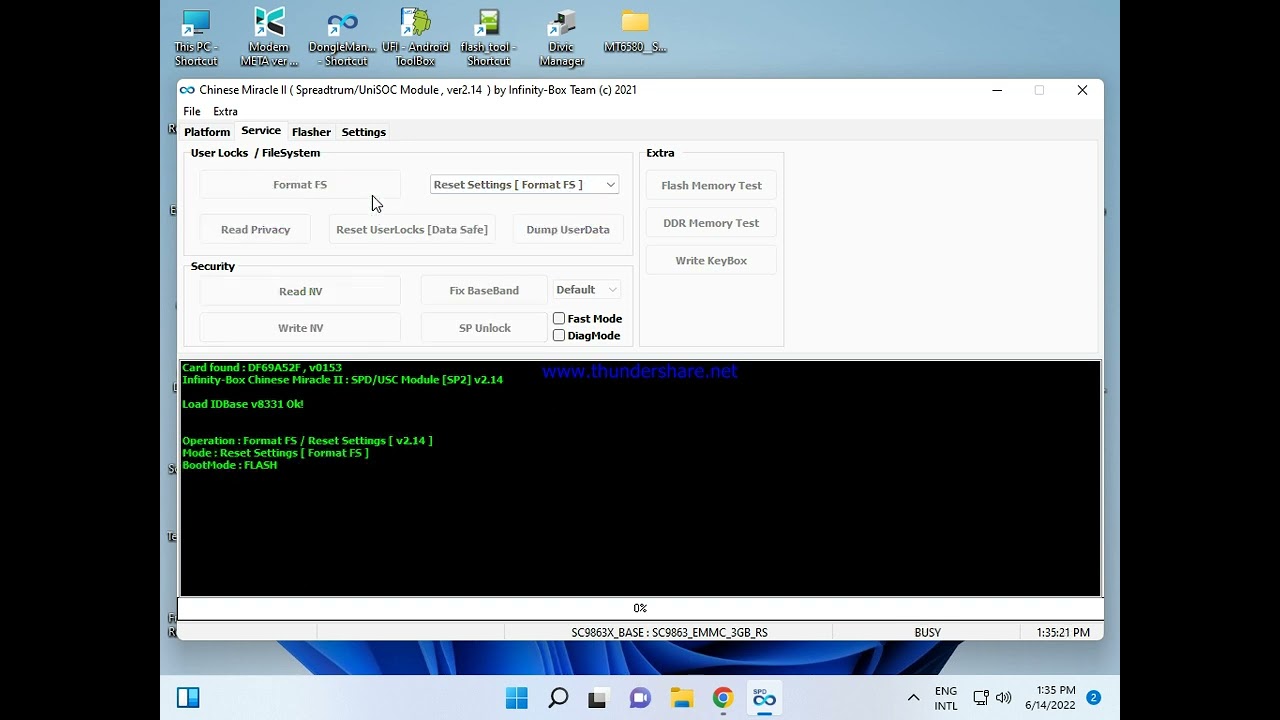Show hidden tray icons chevron

tap(913, 698)
